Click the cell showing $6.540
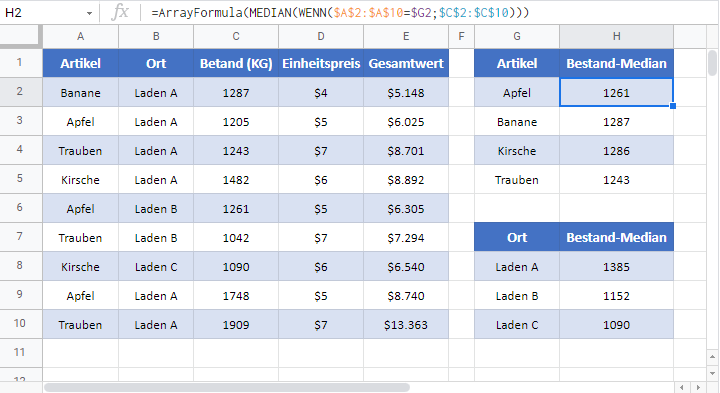The image size is (720, 393). coord(406,267)
